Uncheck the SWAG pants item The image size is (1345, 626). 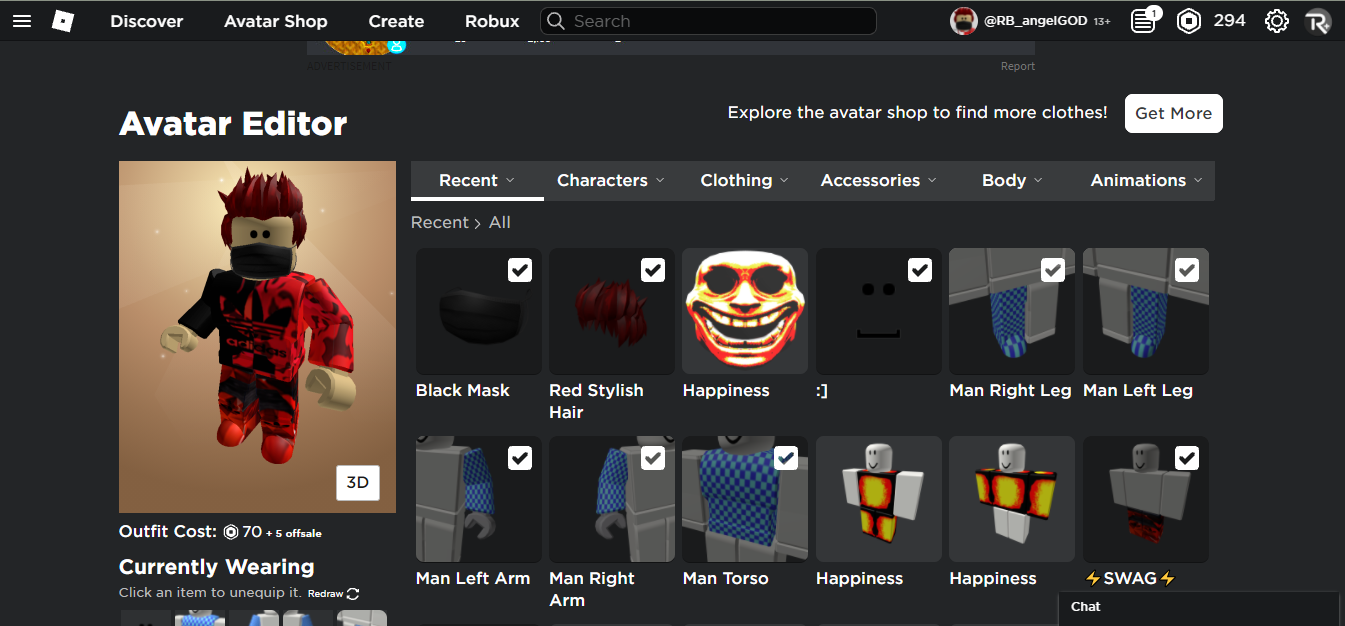click(x=1187, y=458)
